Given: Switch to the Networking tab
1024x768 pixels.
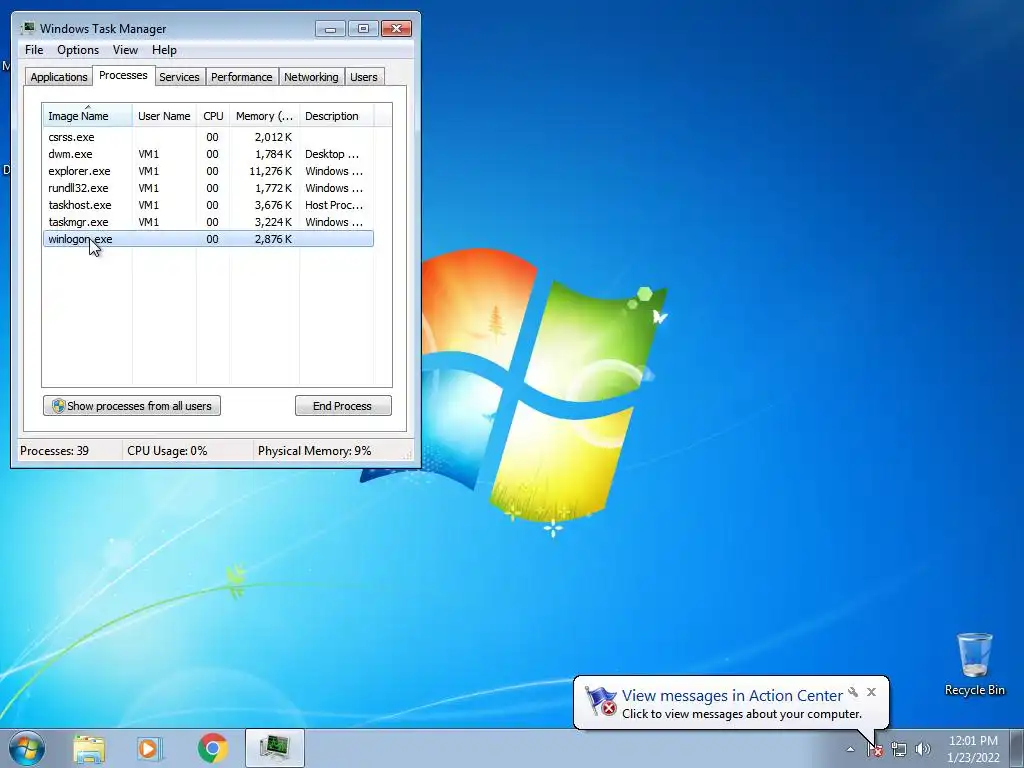Looking at the screenshot, I should (311, 77).
